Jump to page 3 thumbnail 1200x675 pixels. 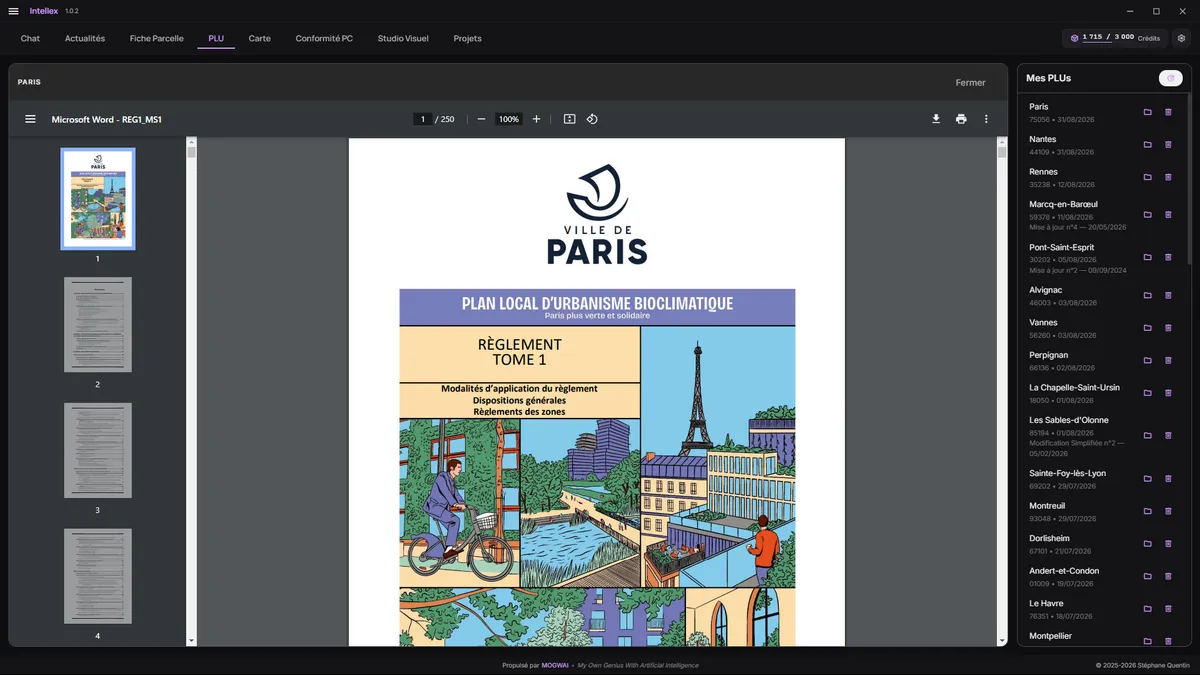tap(98, 451)
